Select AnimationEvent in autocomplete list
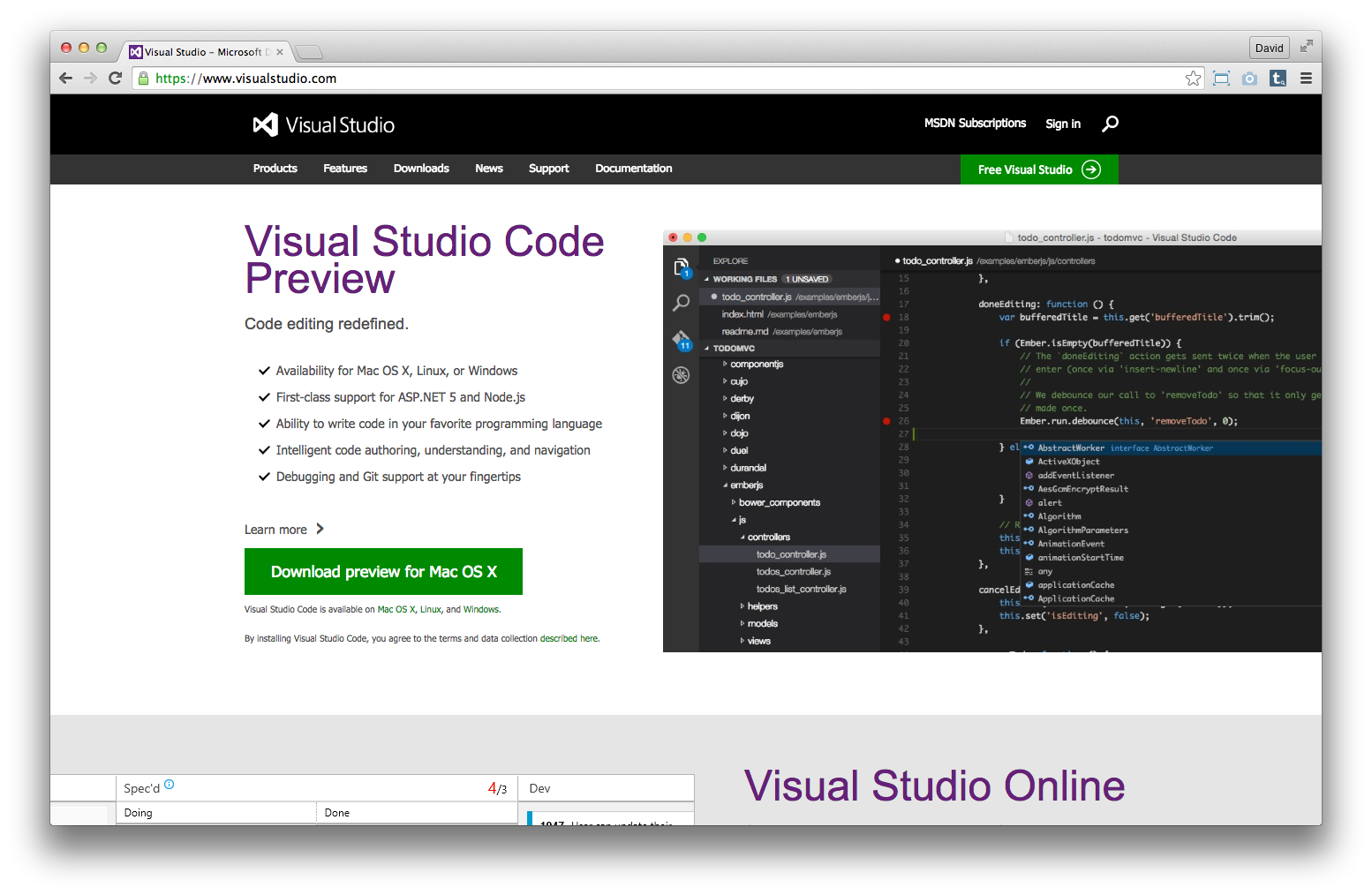The height and width of the screenshot is (895, 1372). (1171, 544)
